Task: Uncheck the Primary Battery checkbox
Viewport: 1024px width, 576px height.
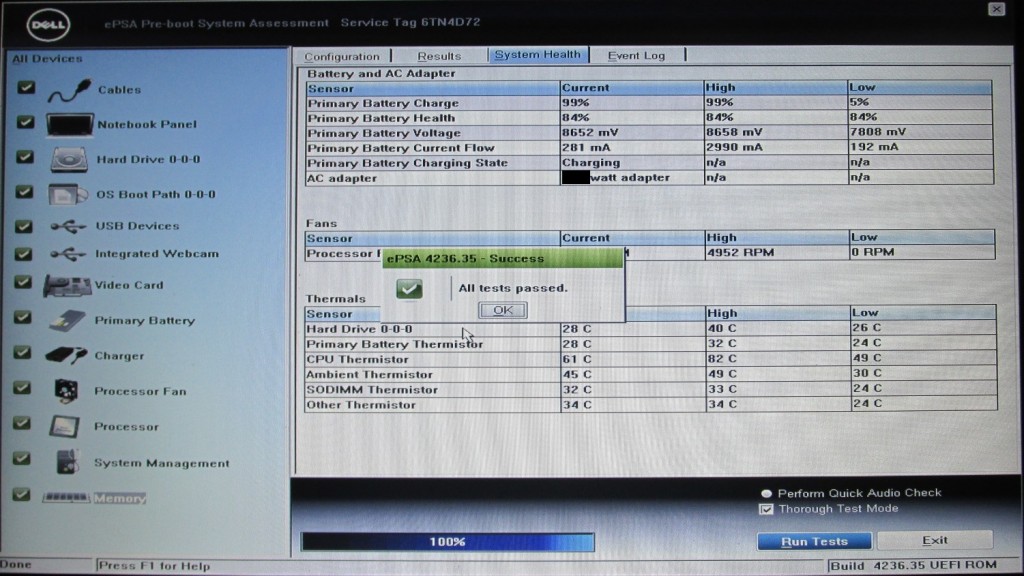Action: point(23,317)
